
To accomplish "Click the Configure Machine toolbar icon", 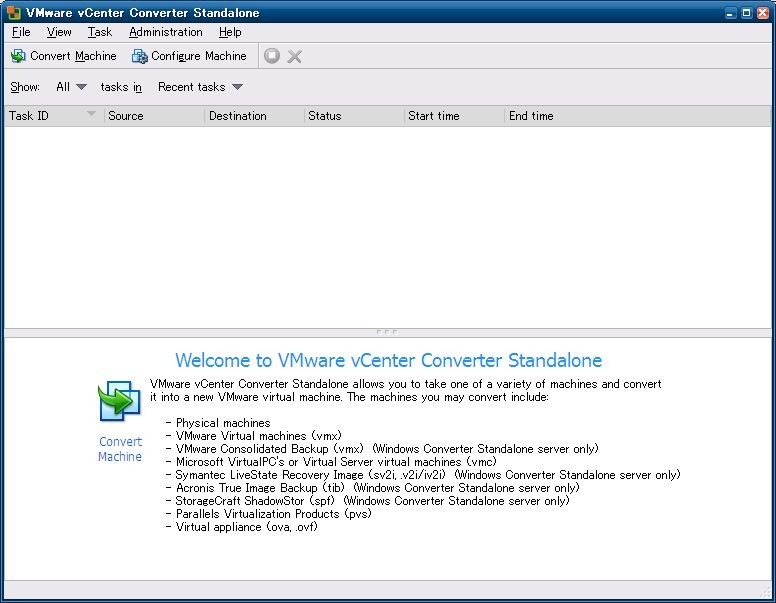I will (140, 56).
